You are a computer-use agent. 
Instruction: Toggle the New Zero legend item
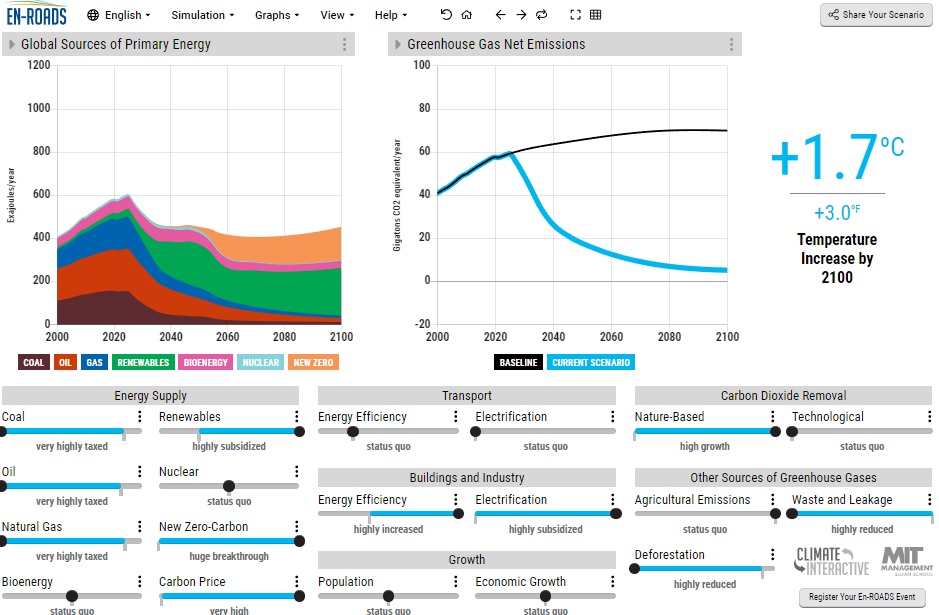tap(313, 362)
